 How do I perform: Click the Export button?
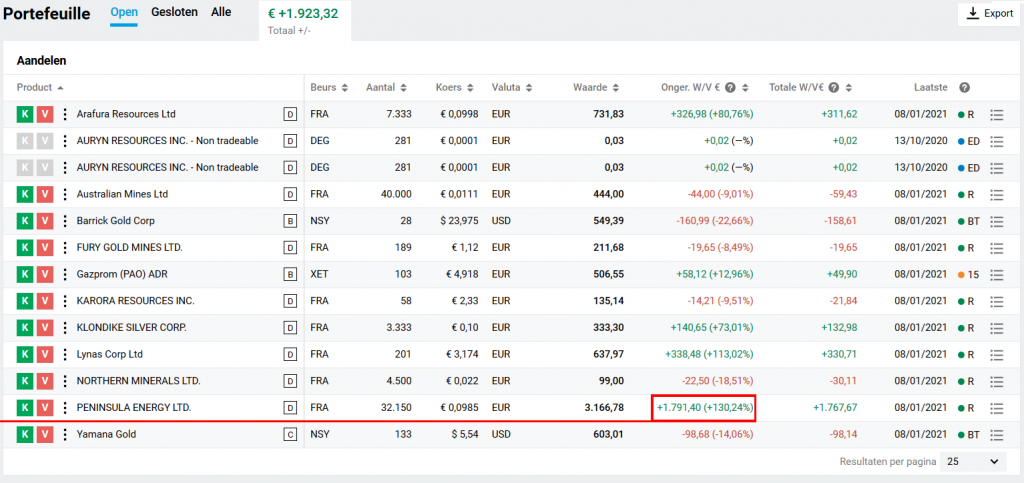pyautogui.click(x=990, y=14)
